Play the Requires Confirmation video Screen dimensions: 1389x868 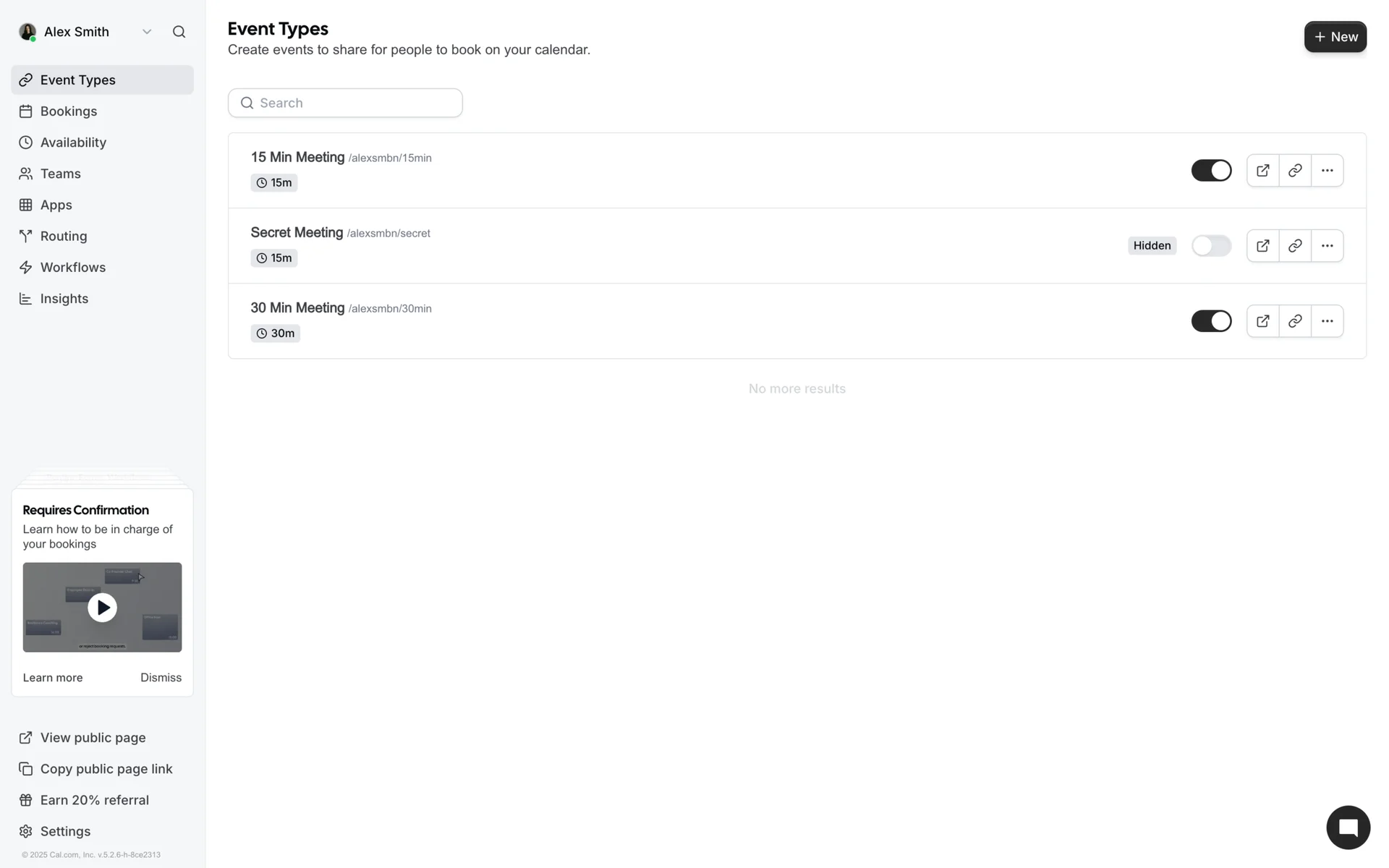102,608
